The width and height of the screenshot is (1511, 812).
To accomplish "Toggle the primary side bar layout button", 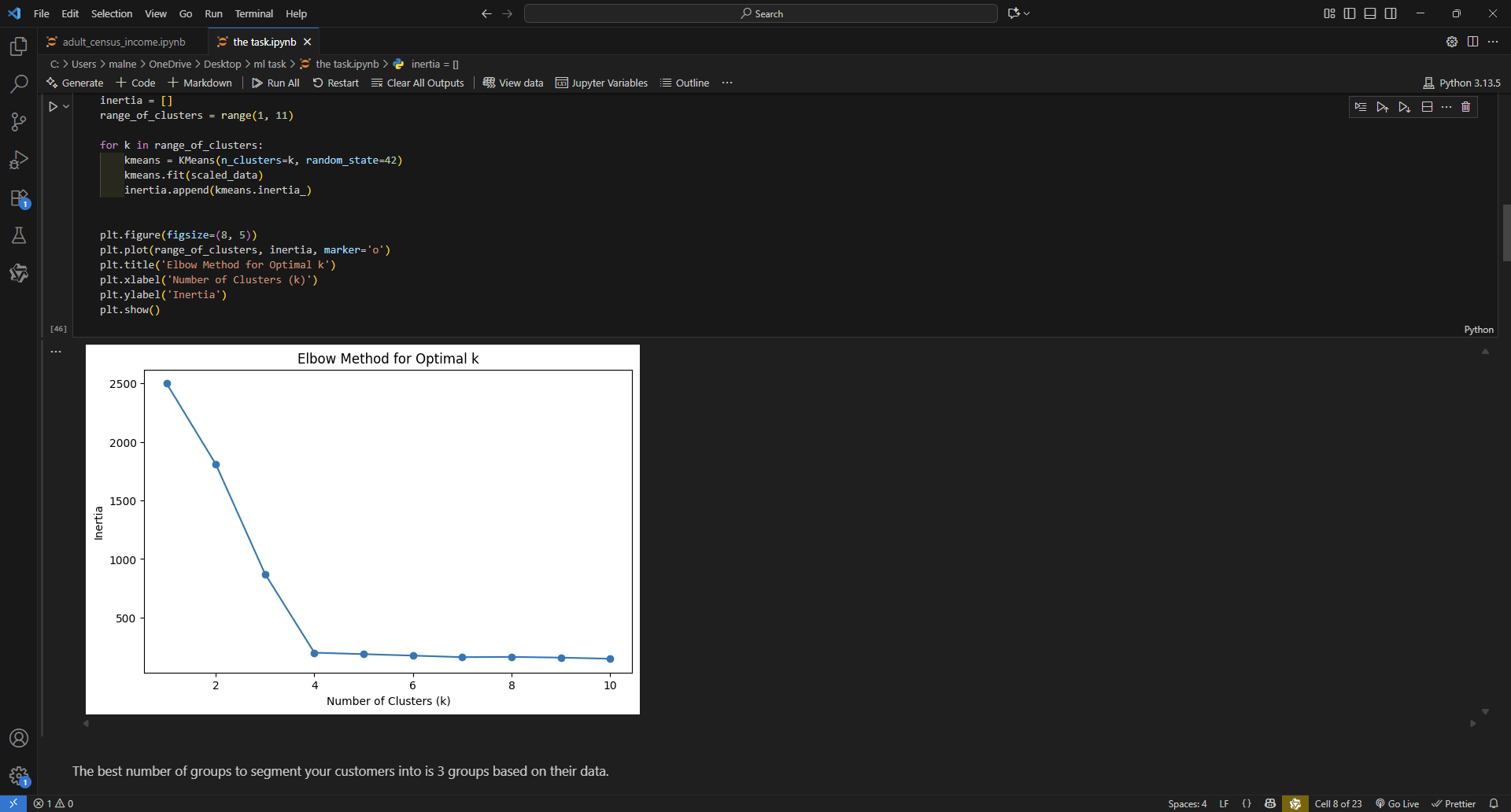I will [x=1350, y=13].
